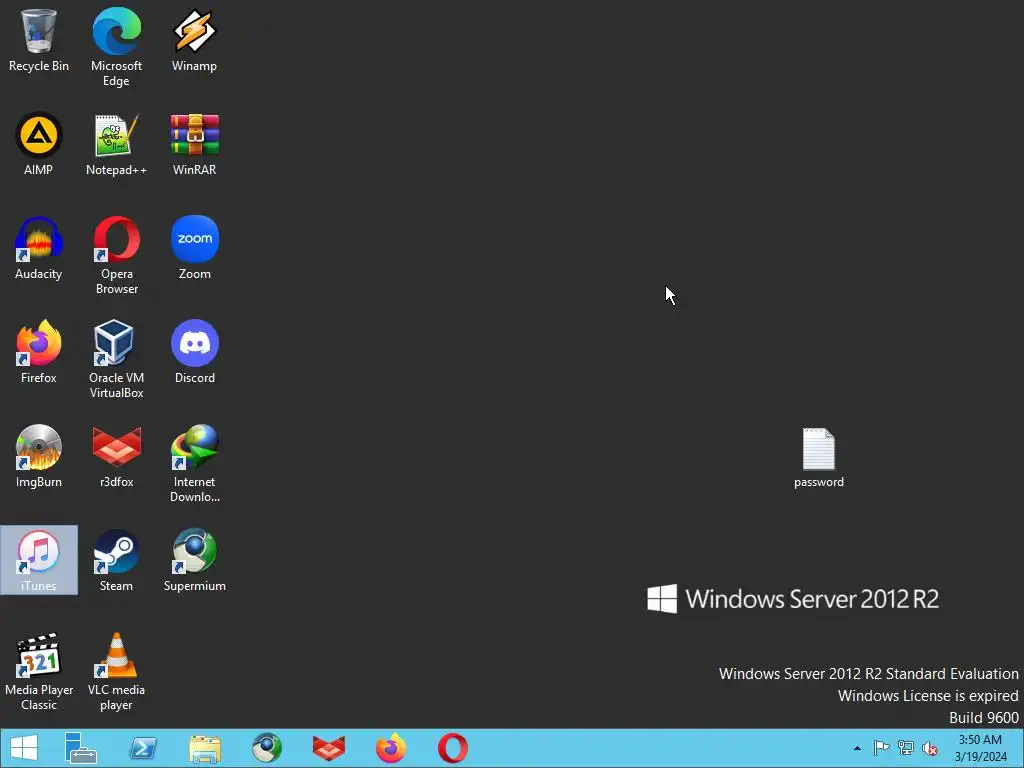Open the taskbar clock showing 3:50 AM

point(980,748)
